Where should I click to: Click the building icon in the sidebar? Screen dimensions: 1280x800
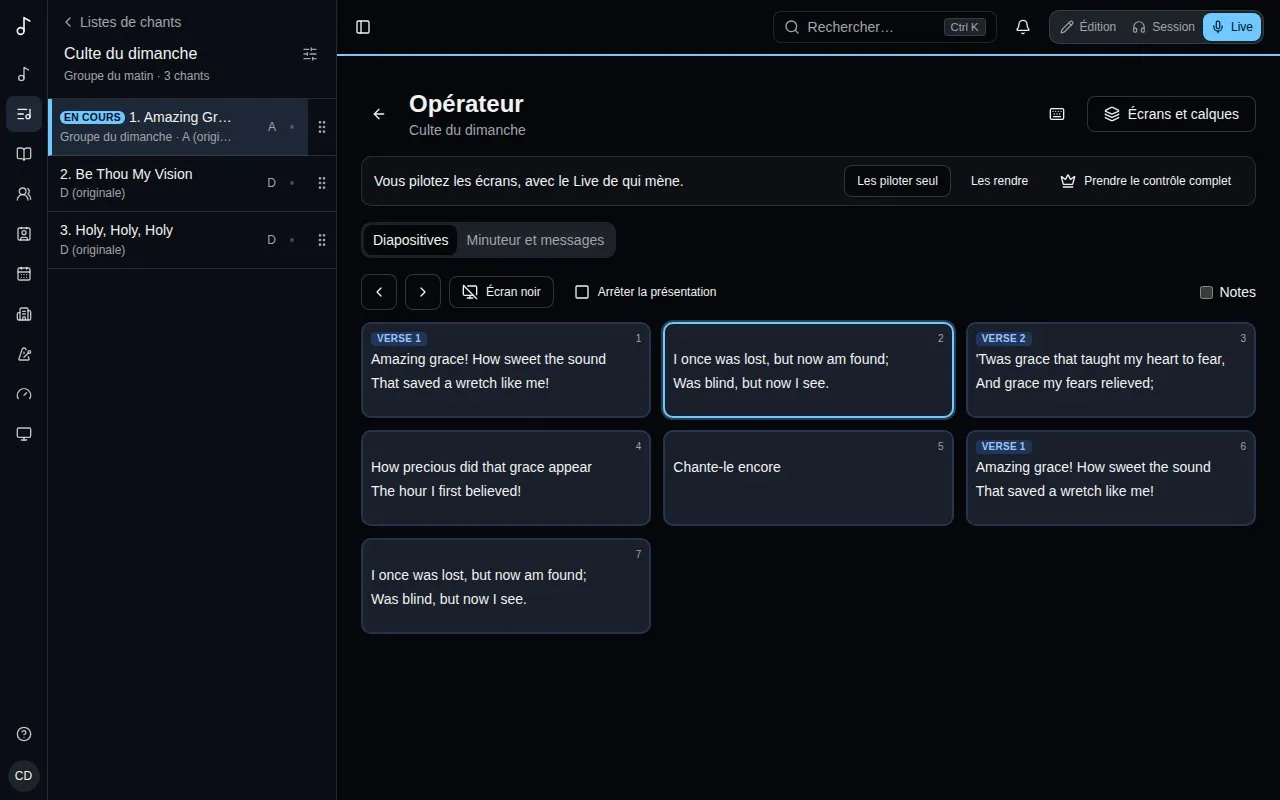(x=24, y=314)
